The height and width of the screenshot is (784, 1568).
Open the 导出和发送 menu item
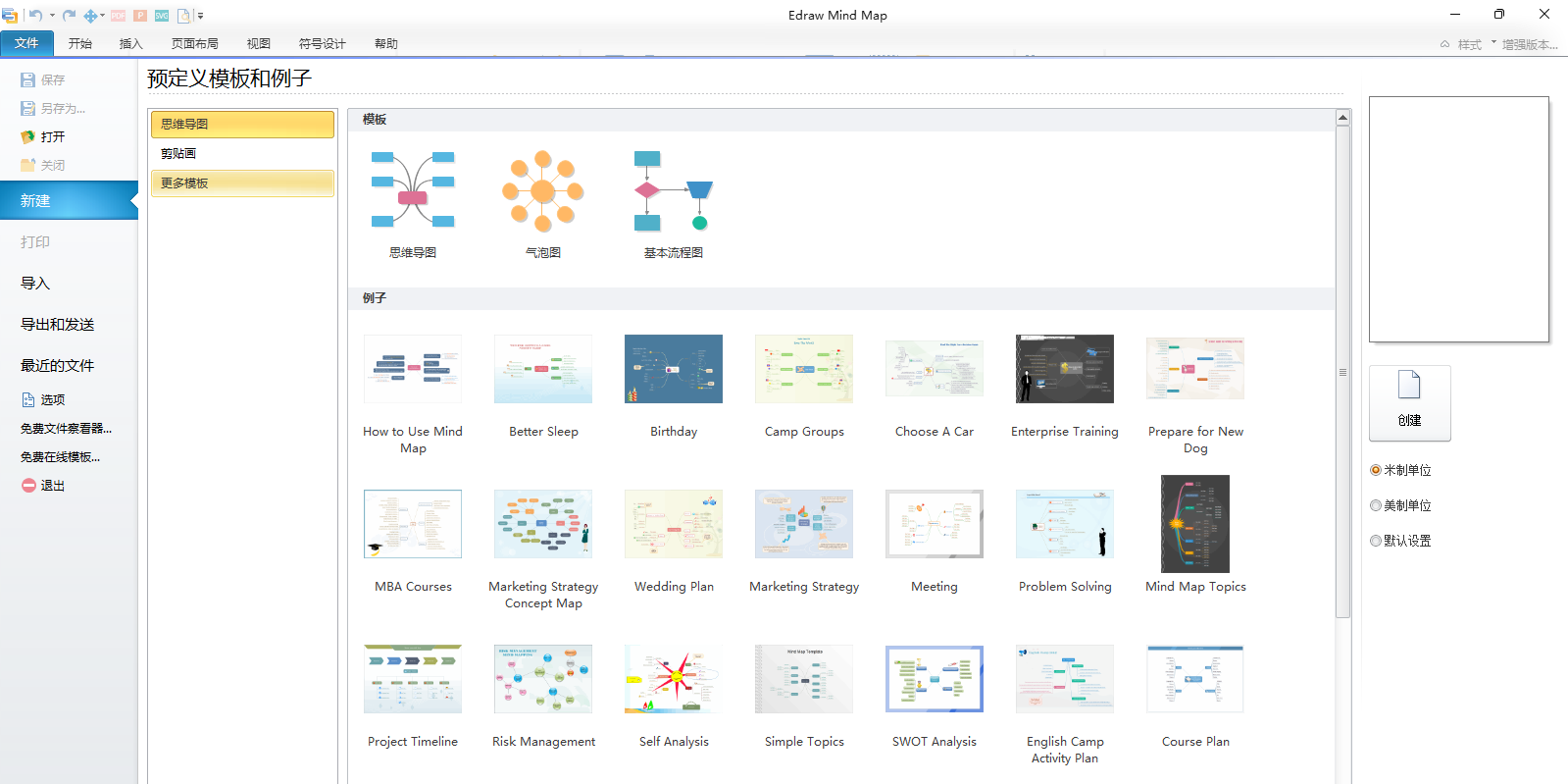(x=58, y=324)
